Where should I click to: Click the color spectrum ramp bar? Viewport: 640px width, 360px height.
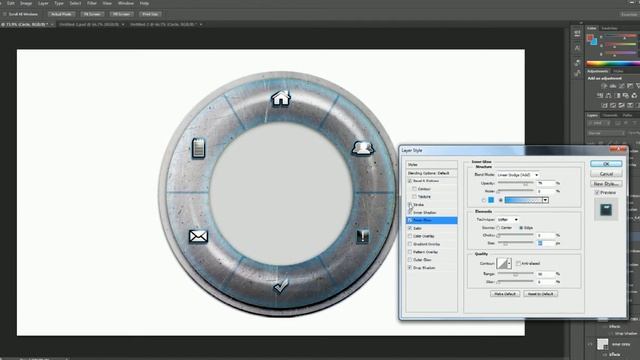(613, 63)
